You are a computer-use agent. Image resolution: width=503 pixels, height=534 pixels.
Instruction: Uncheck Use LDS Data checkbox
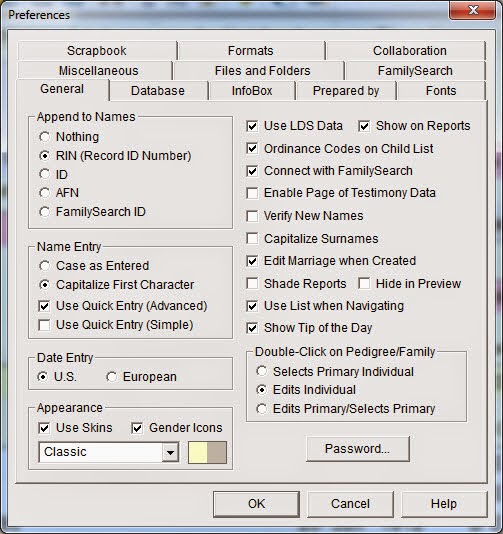pos(252,126)
